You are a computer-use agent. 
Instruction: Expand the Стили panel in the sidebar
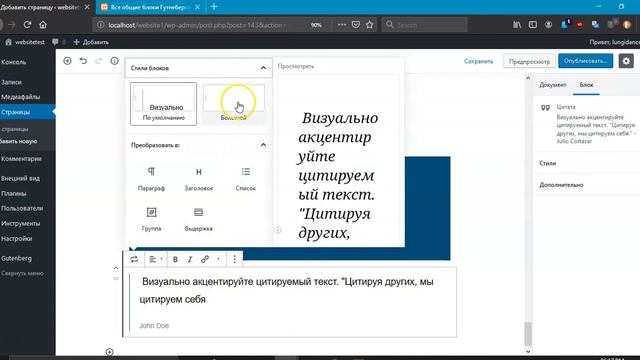point(587,163)
